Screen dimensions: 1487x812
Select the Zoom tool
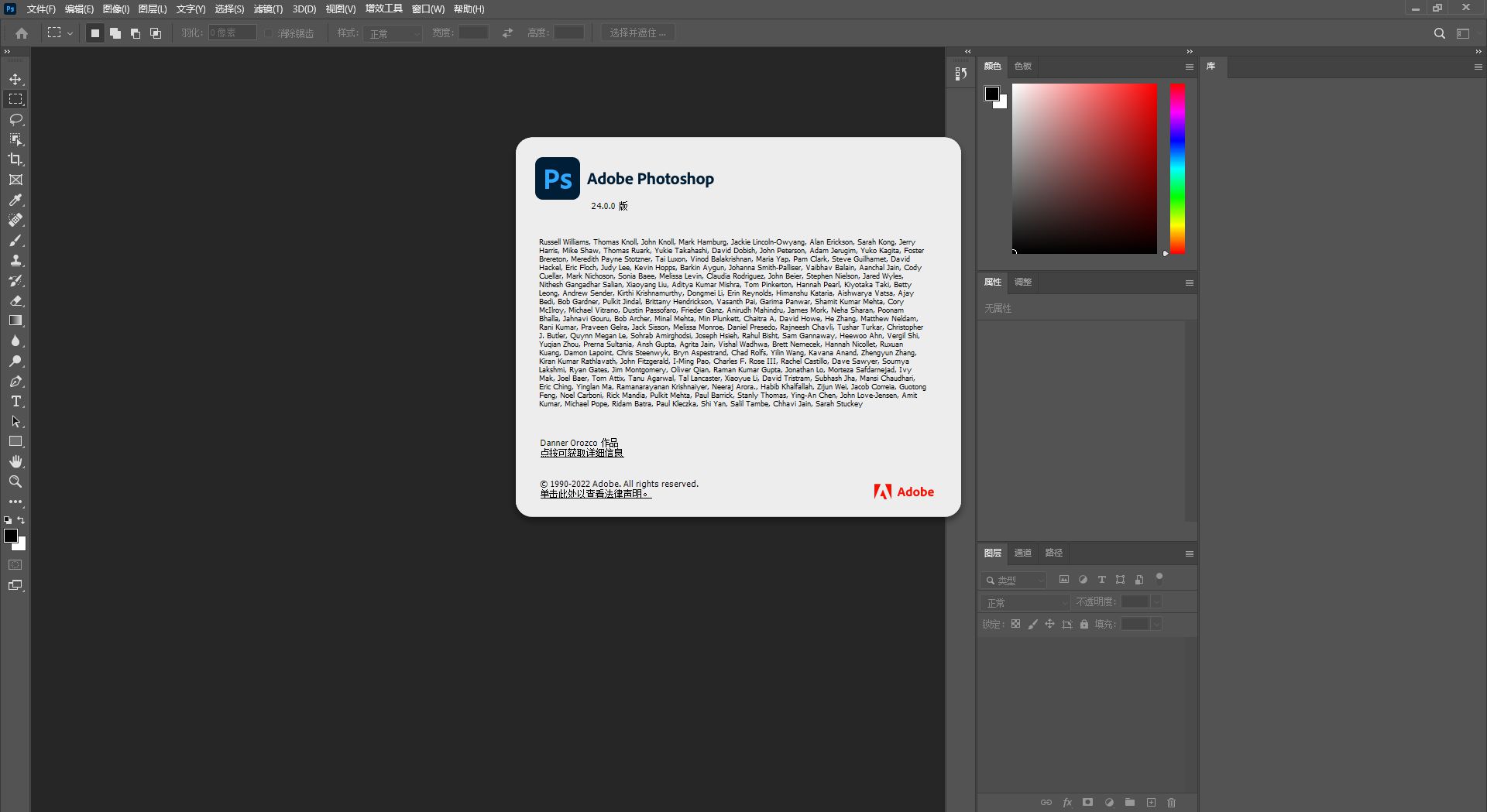click(15, 481)
